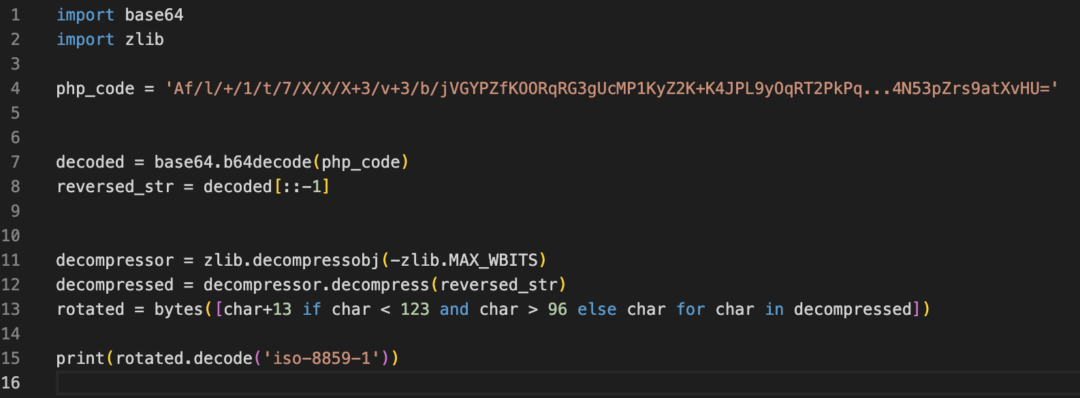Image resolution: width=1080 pixels, height=398 pixels.
Task: Select line number 4 in the gutter
Action: [16, 89]
